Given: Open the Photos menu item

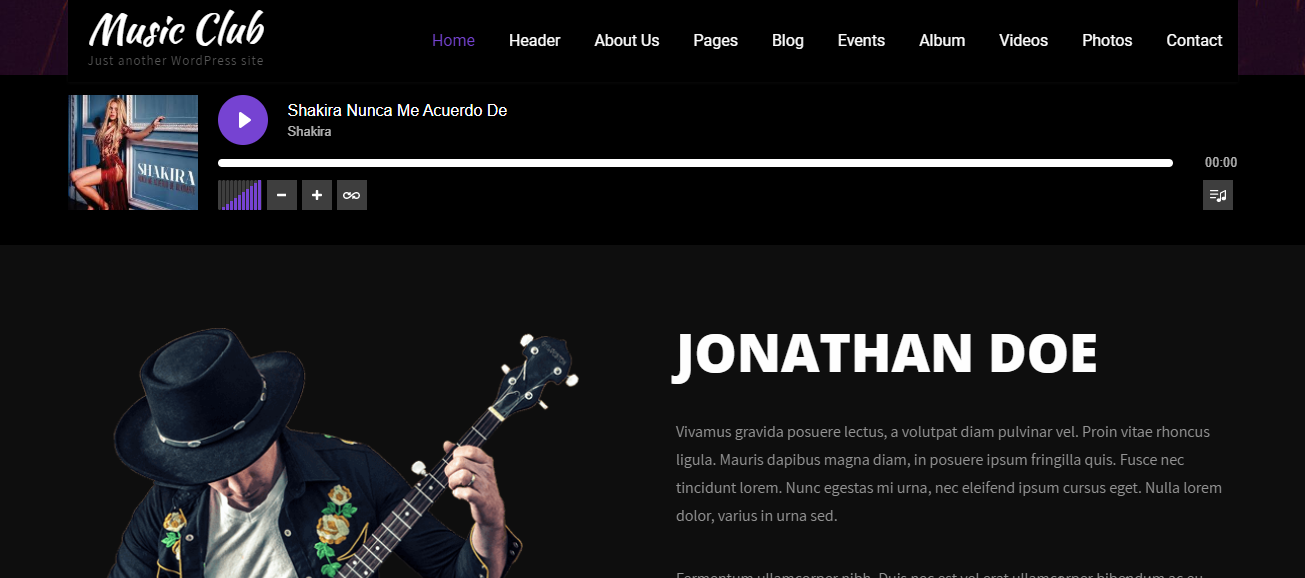Looking at the screenshot, I should (x=1107, y=40).
